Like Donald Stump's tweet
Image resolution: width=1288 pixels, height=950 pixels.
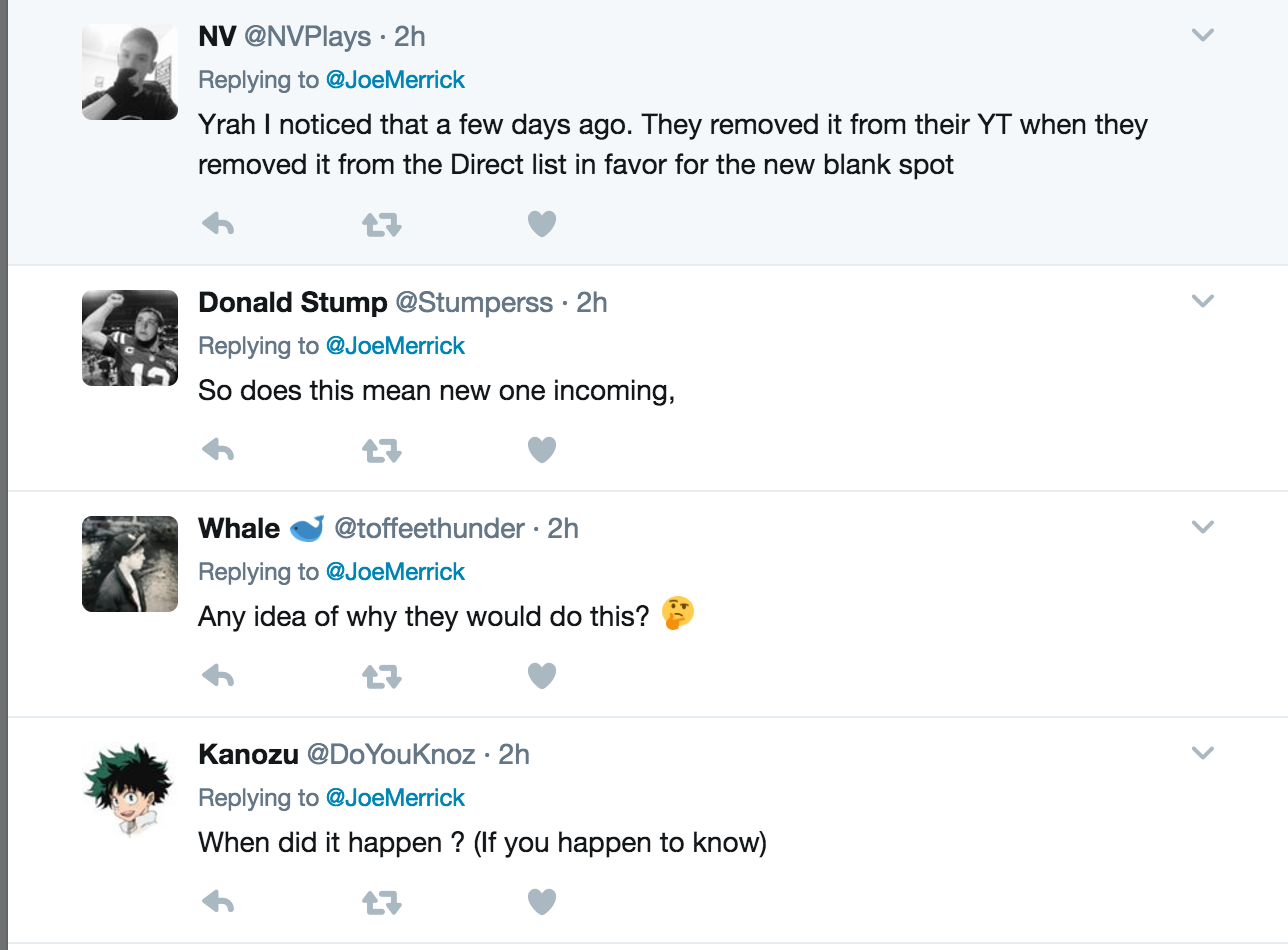(x=541, y=451)
